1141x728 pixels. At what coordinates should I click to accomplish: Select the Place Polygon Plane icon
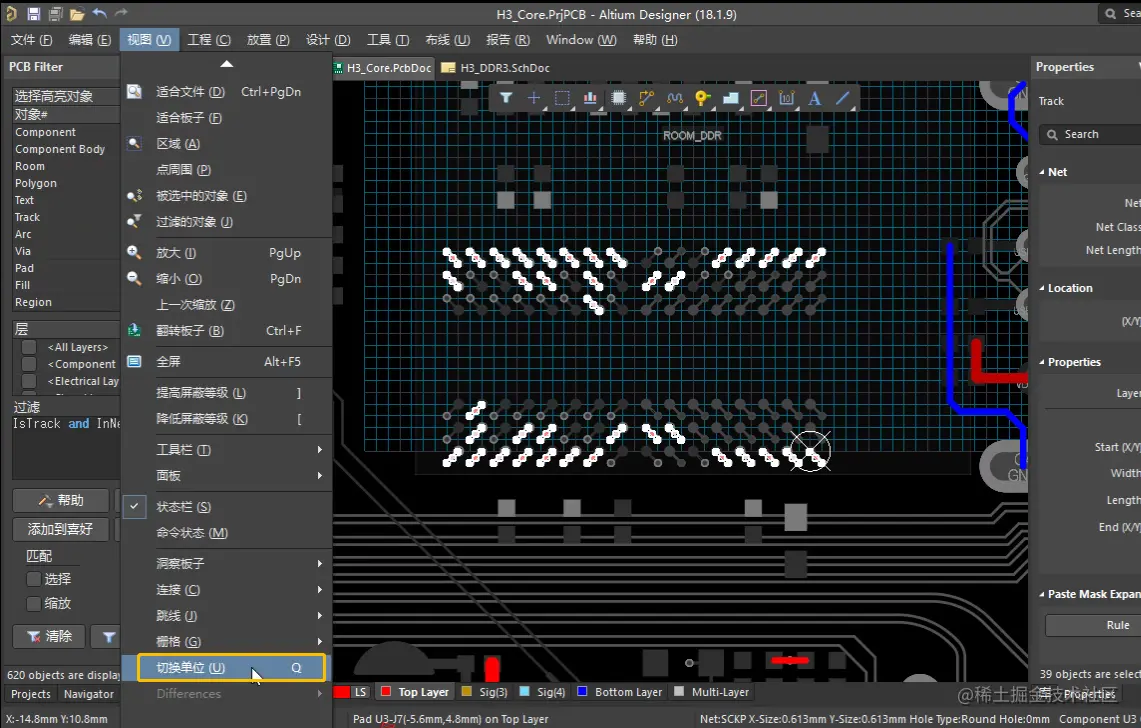pos(731,98)
